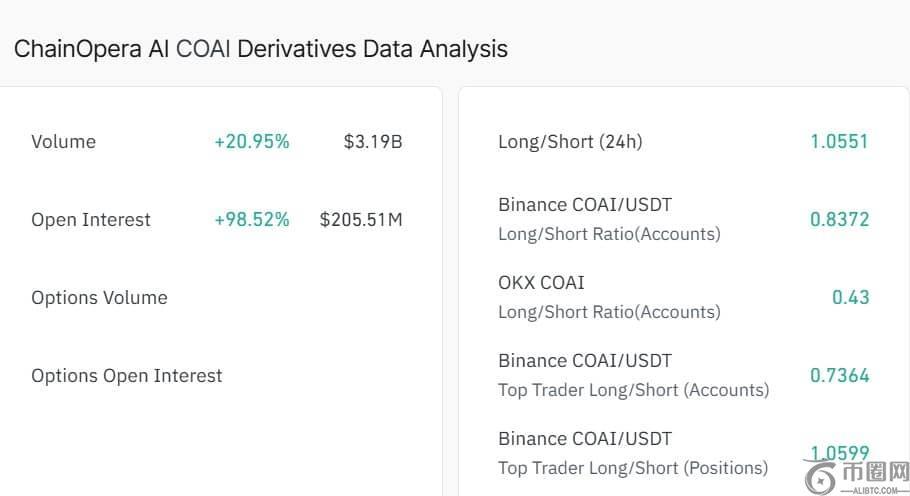Viewport: 910px width, 496px height.
Task: Select the Volume label
Action: coord(64,142)
